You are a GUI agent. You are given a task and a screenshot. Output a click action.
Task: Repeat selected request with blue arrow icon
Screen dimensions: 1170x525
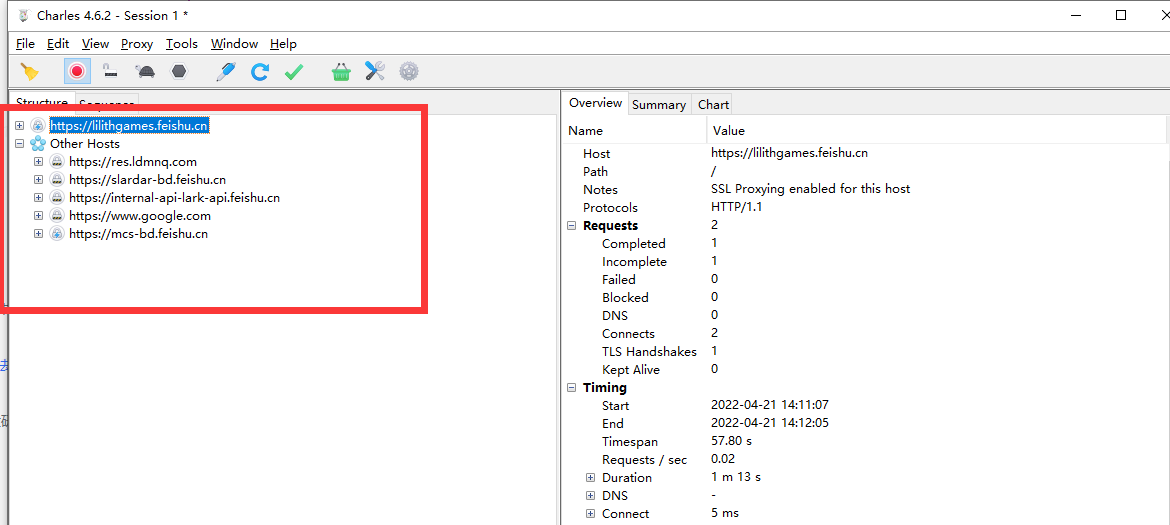[260, 72]
